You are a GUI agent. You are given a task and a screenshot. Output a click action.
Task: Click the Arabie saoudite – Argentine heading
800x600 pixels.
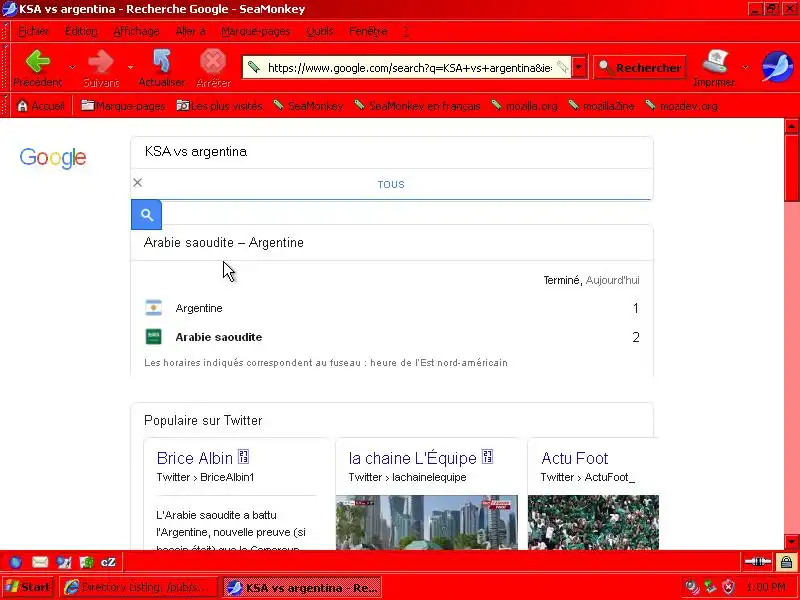pos(223,243)
